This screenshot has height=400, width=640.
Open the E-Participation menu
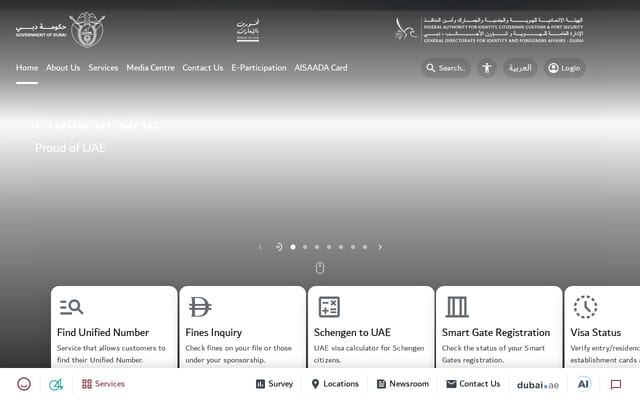(x=259, y=68)
